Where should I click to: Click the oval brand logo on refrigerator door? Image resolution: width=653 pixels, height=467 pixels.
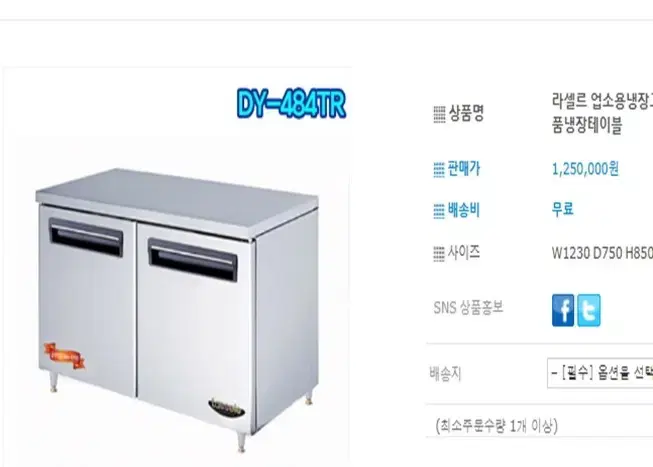pos(226,408)
